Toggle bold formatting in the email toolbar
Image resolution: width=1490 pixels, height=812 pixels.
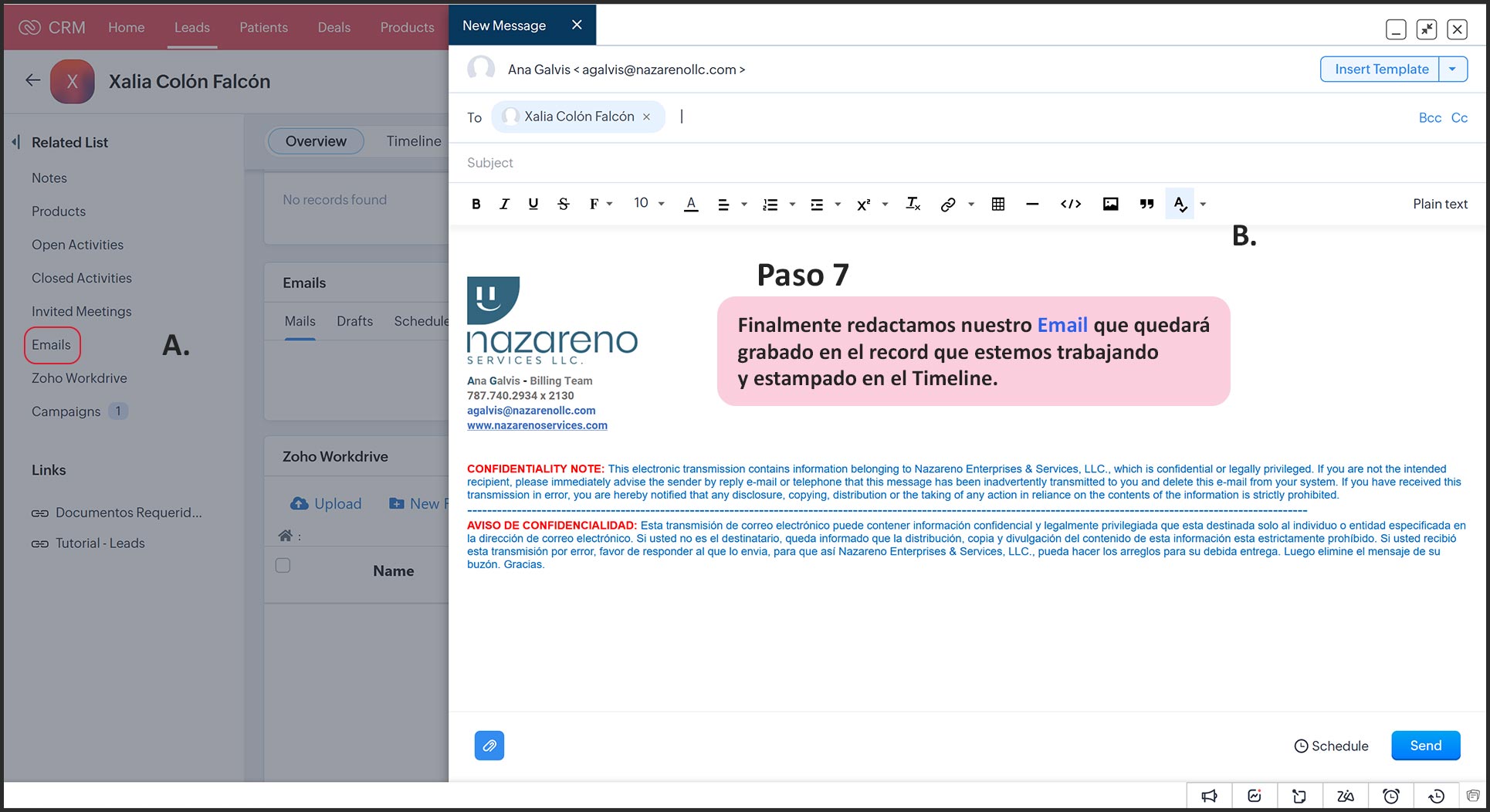pyautogui.click(x=476, y=204)
